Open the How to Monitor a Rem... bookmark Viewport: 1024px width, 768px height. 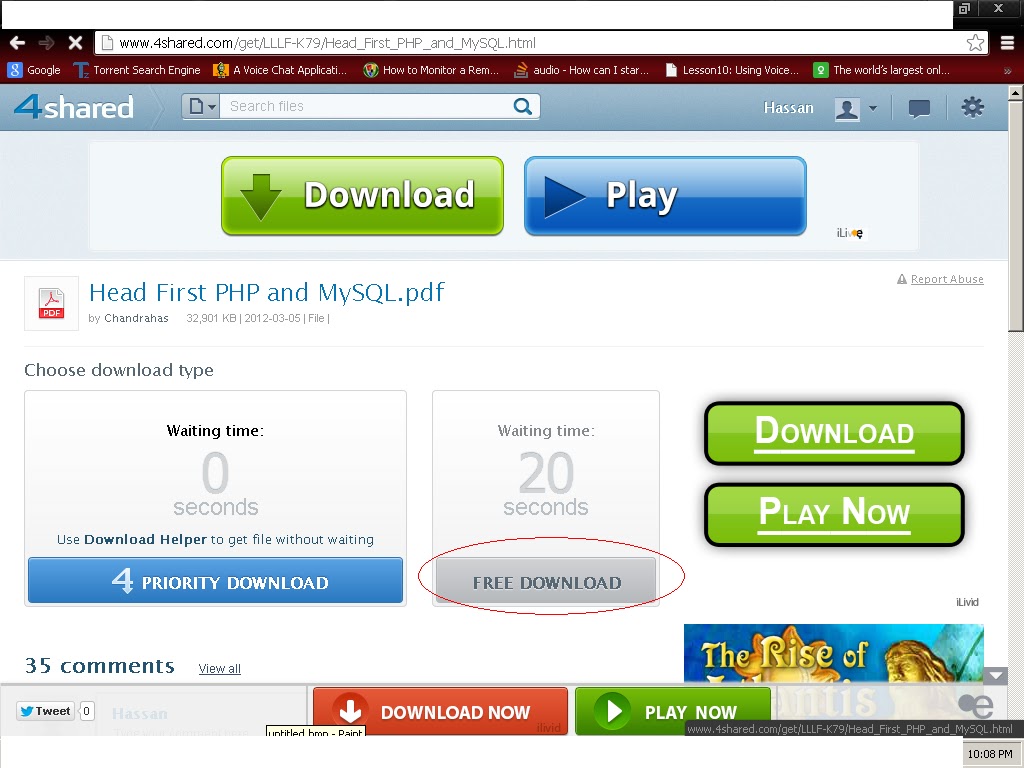pyautogui.click(x=431, y=70)
